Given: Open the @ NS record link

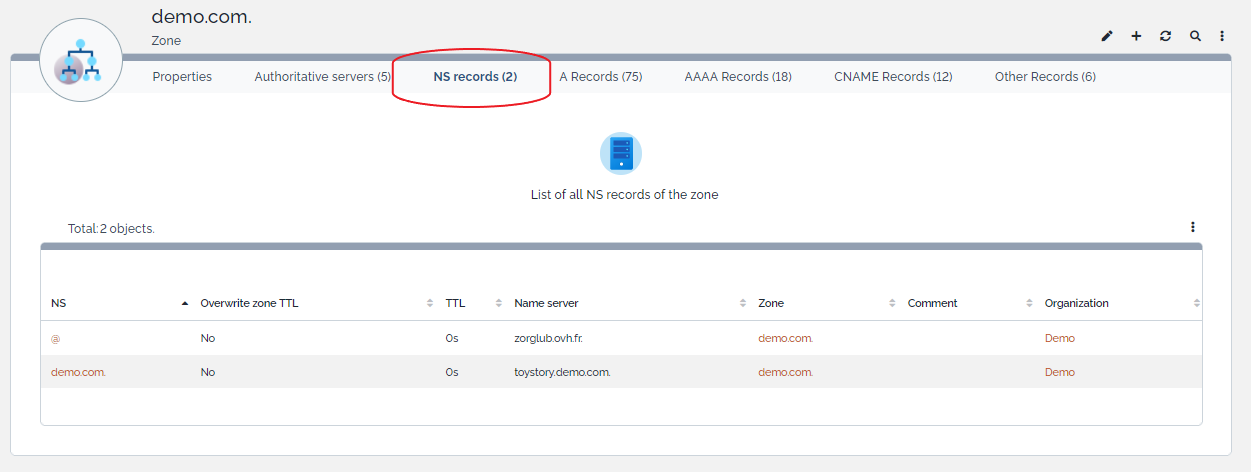Looking at the screenshot, I should [56, 339].
